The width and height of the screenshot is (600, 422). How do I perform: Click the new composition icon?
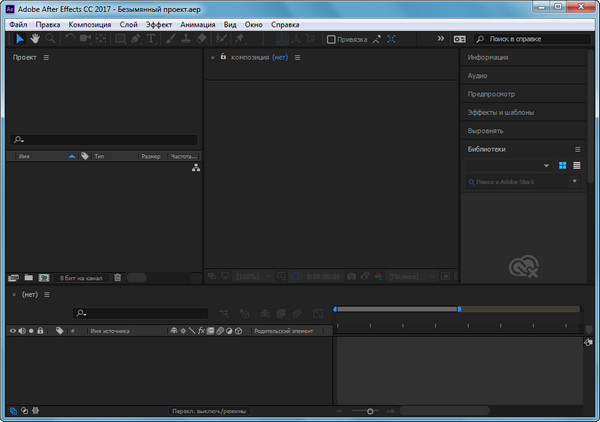pyautogui.click(x=44, y=277)
